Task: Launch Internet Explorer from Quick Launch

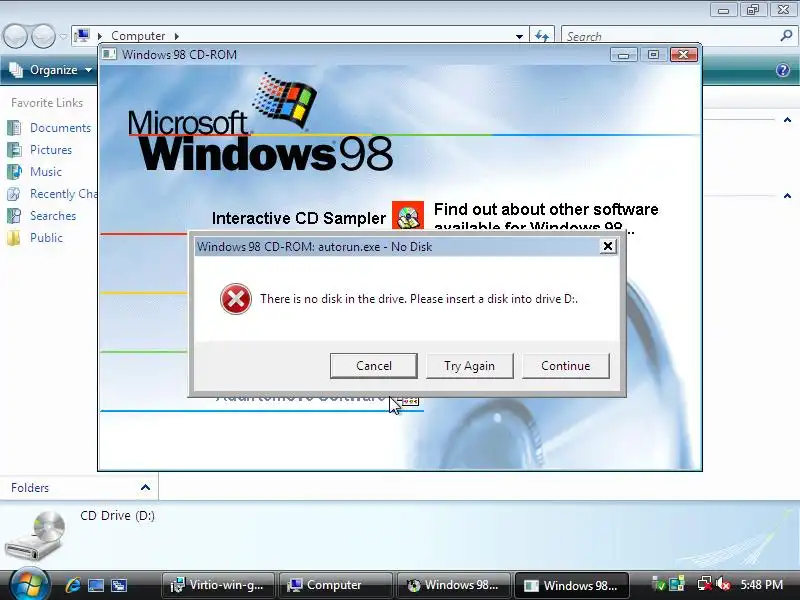Action: click(x=72, y=585)
